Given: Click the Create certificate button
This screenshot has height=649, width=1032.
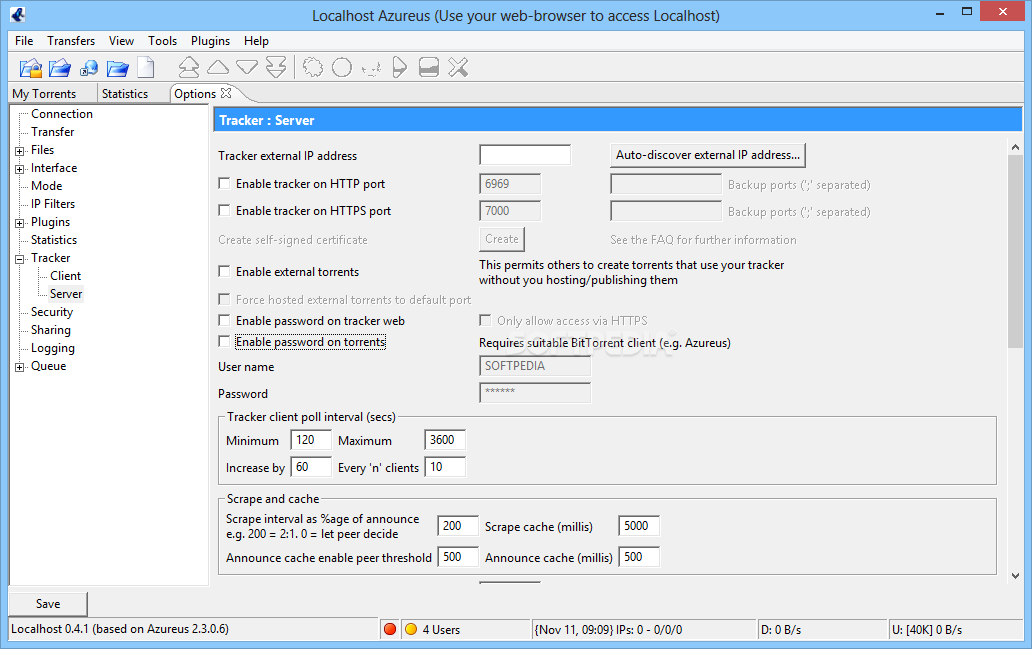Looking at the screenshot, I should (502, 239).
